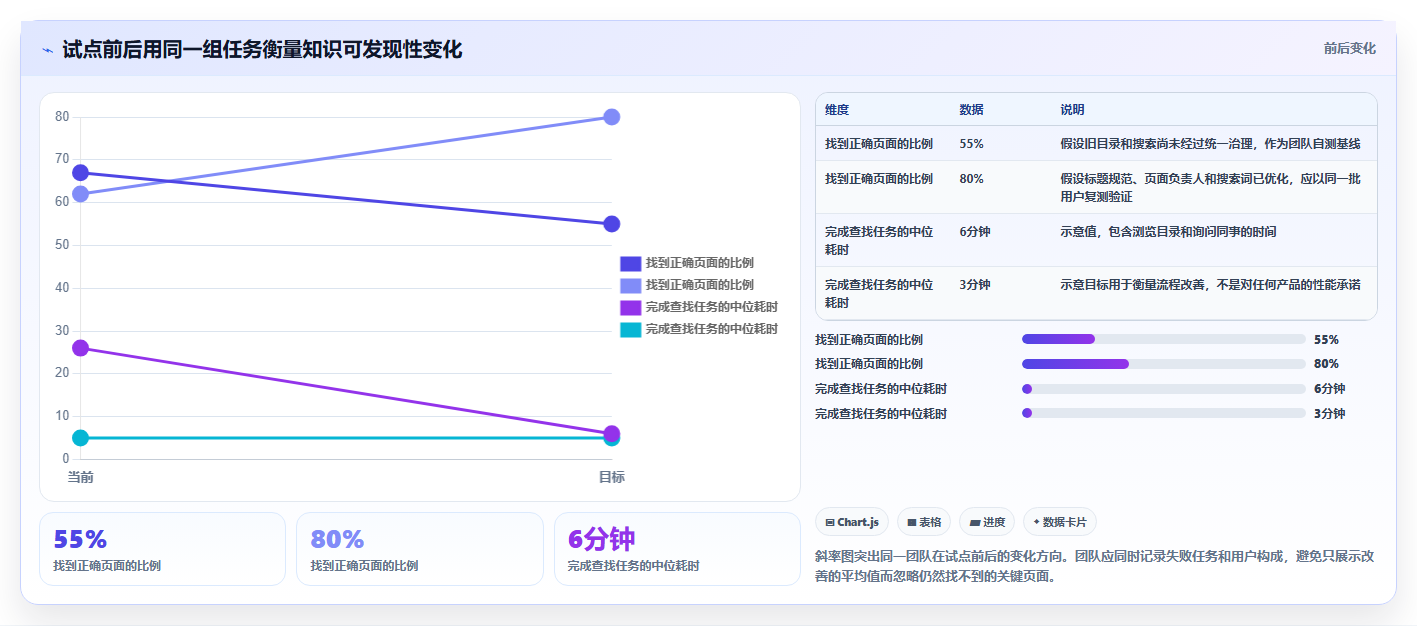Viewport: 1417px width, 626px height.
Task: Click the paragraph starting 斜率图突出同一团队
Action: coord(1095,566)
